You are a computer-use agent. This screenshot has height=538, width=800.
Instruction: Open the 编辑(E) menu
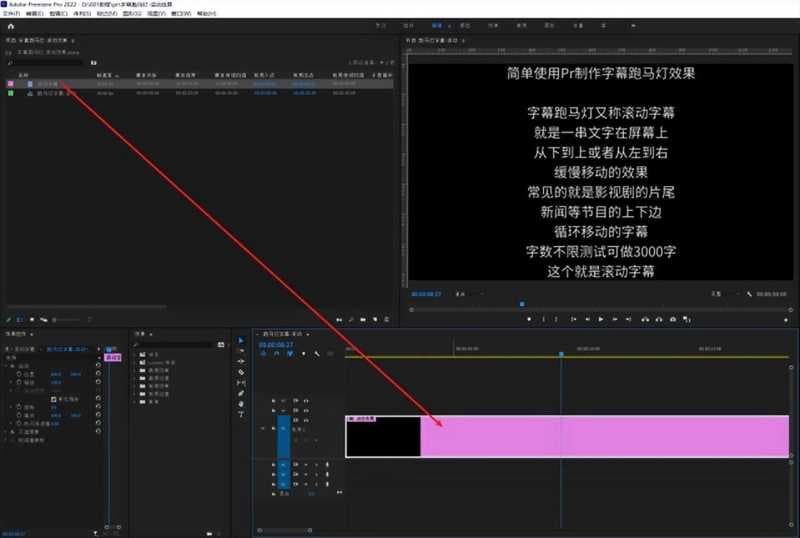(x=34, y=14)
